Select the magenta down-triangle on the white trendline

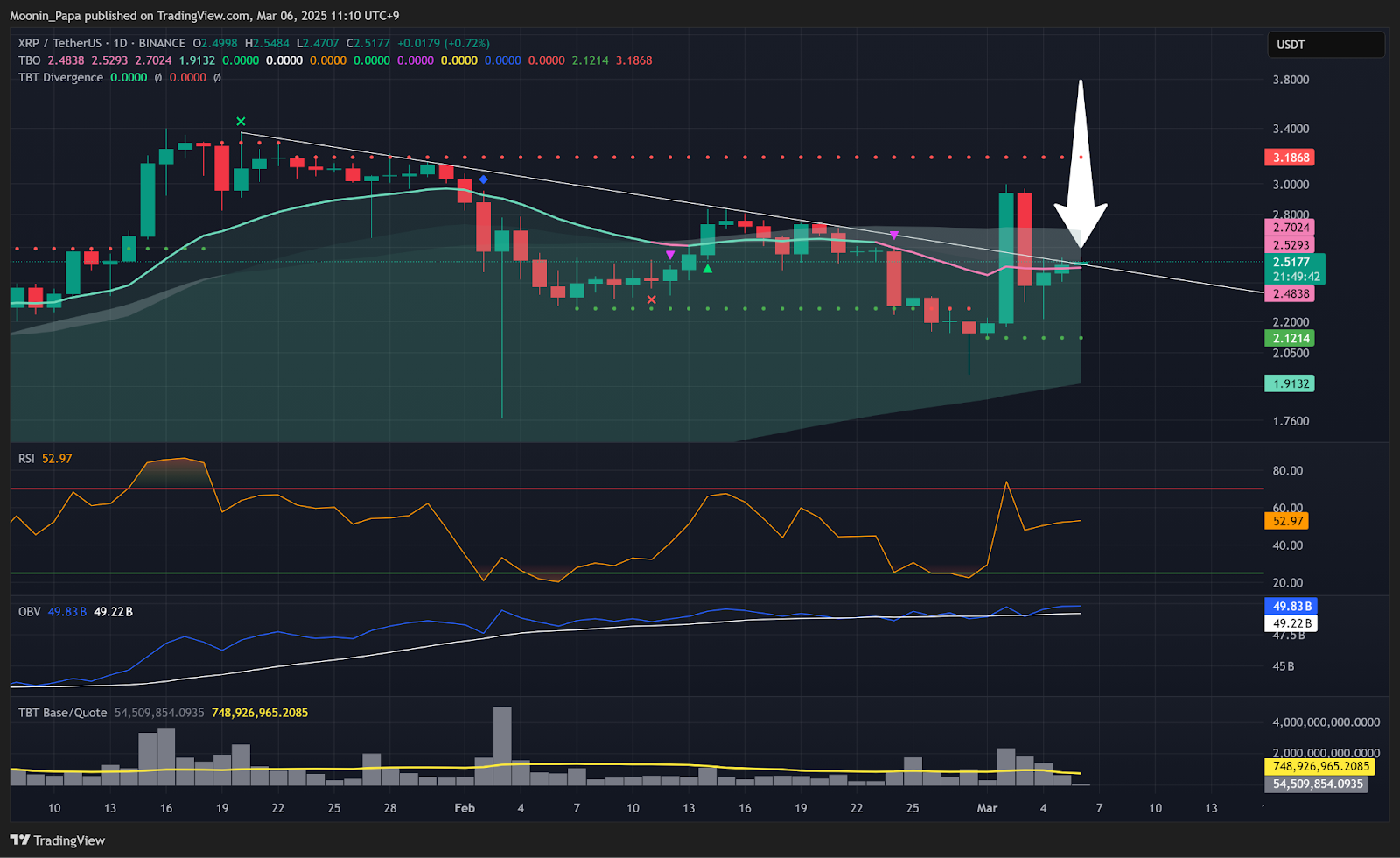point(894,236)
